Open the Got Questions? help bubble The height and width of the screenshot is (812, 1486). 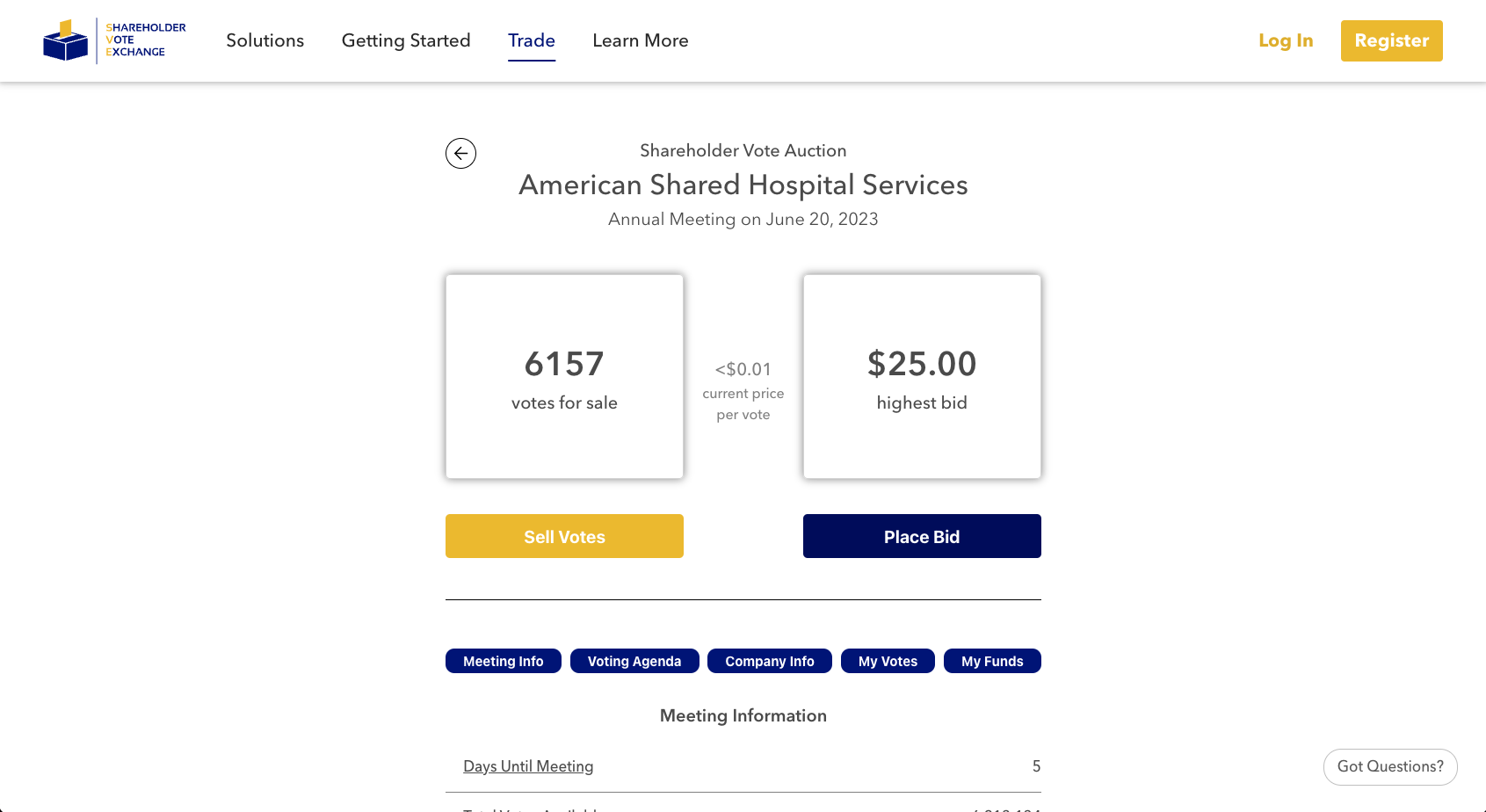(x=1390, y=766)
